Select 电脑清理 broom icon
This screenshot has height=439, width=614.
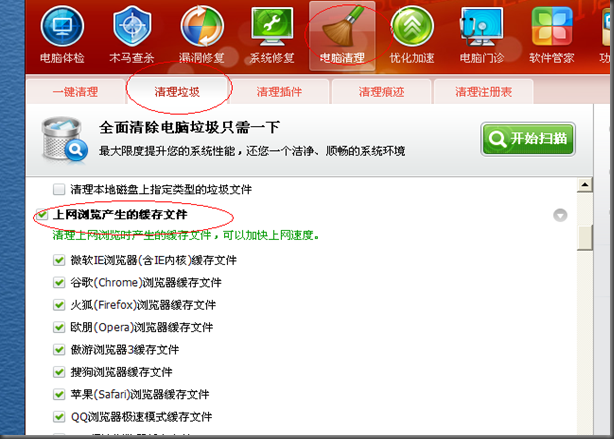tap(342, 35)
